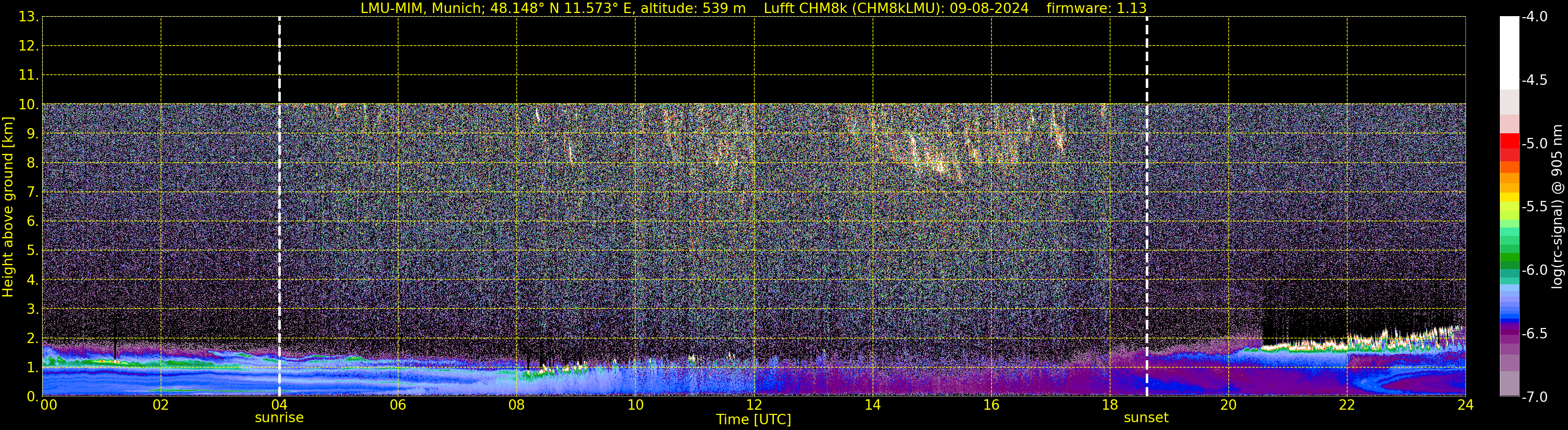Image resolution: width=1568 pixels, height=430 pixels.
Task: Click the '16' time axis tick label
Action: 992,405
